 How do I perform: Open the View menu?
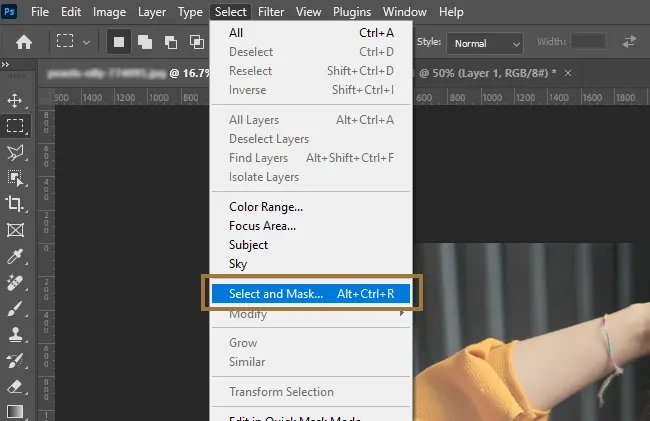308,12
